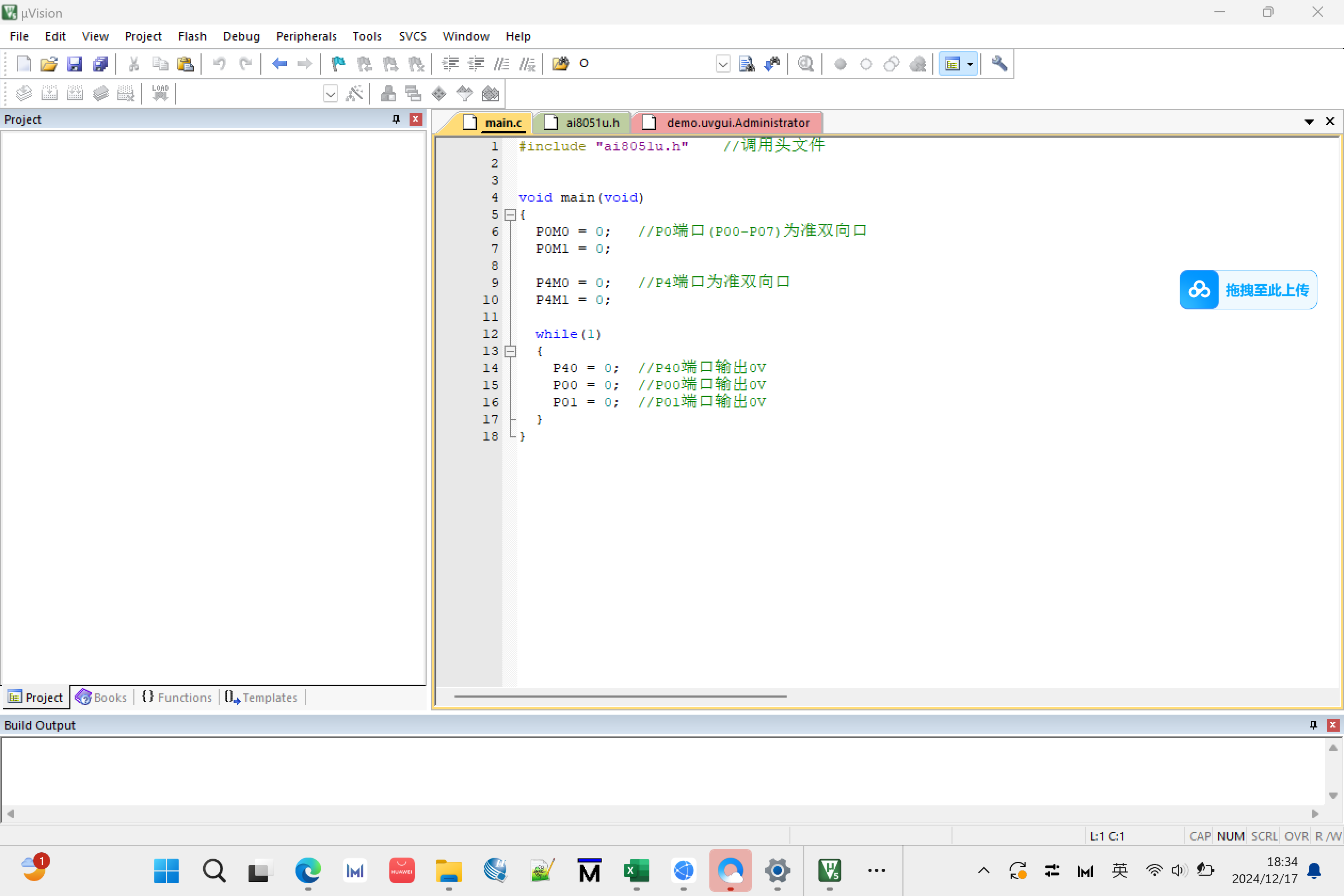Save the current file with the floppy icon
Viewport: 1344px width, 896px height.
click(74, 63)
